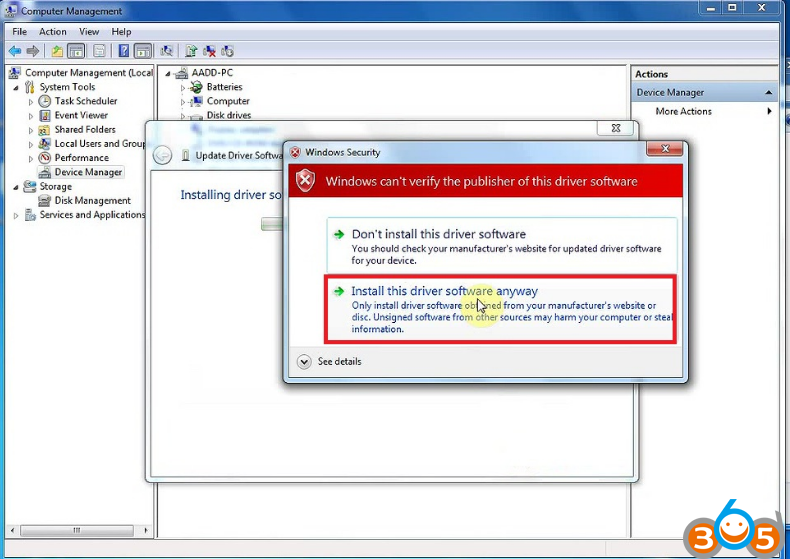
Task: Select Task Scheduler in the tree
Action: point(86,101)
